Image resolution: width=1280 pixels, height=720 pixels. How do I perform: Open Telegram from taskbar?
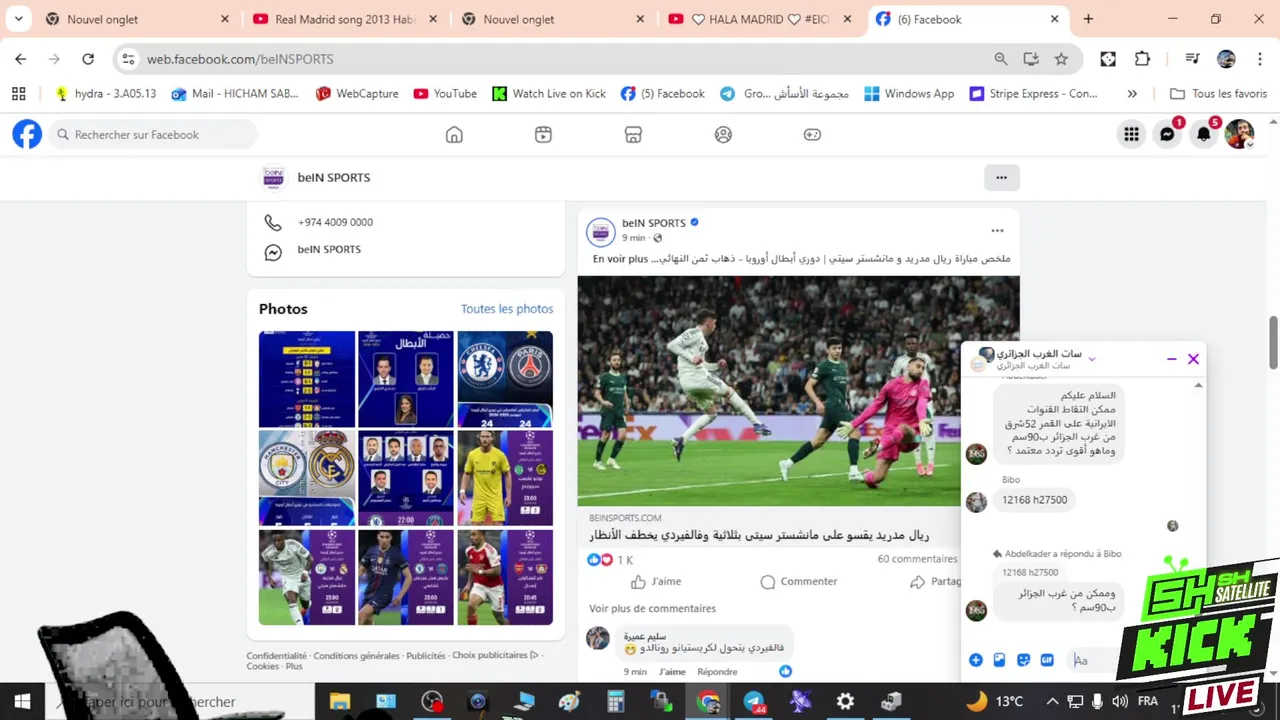pos(754,702)
